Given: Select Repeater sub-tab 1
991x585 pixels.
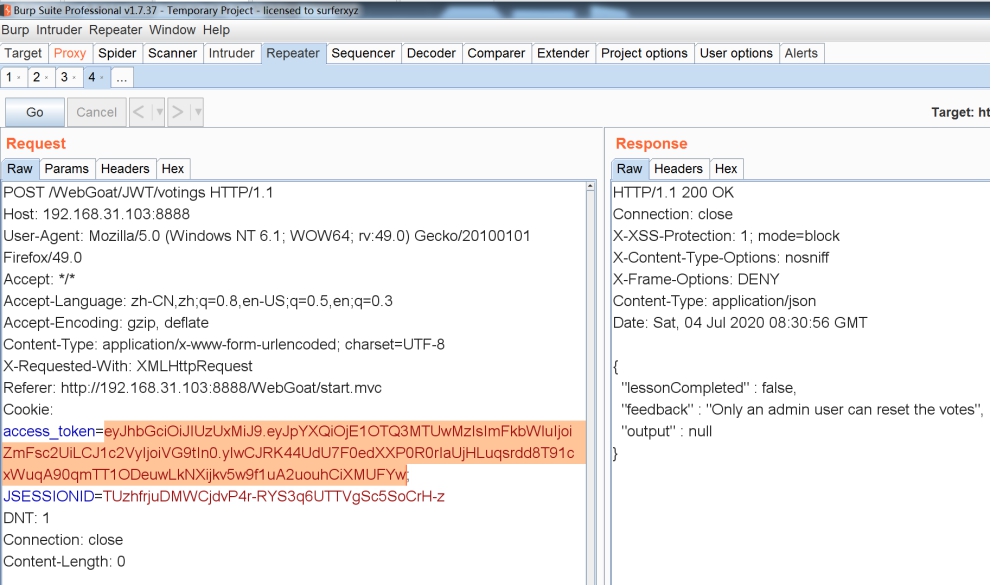Looking at the screenshot, I should click(9, 77).
